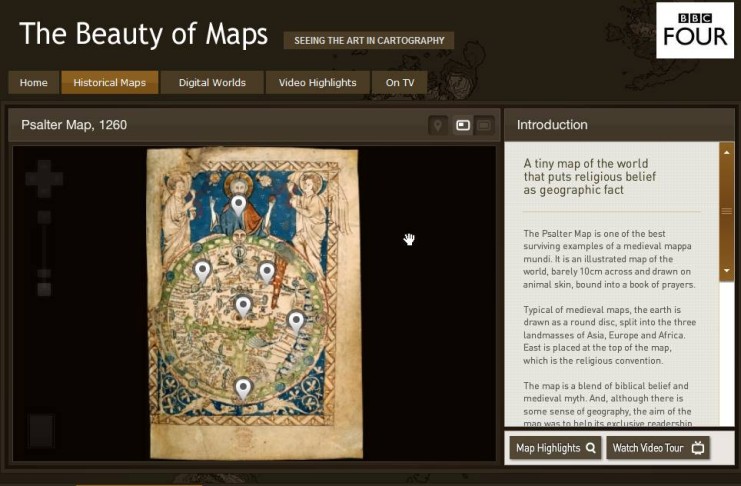
Task: Click the Seeing the Art in Cartography tagline
Action: pos(369,41)
